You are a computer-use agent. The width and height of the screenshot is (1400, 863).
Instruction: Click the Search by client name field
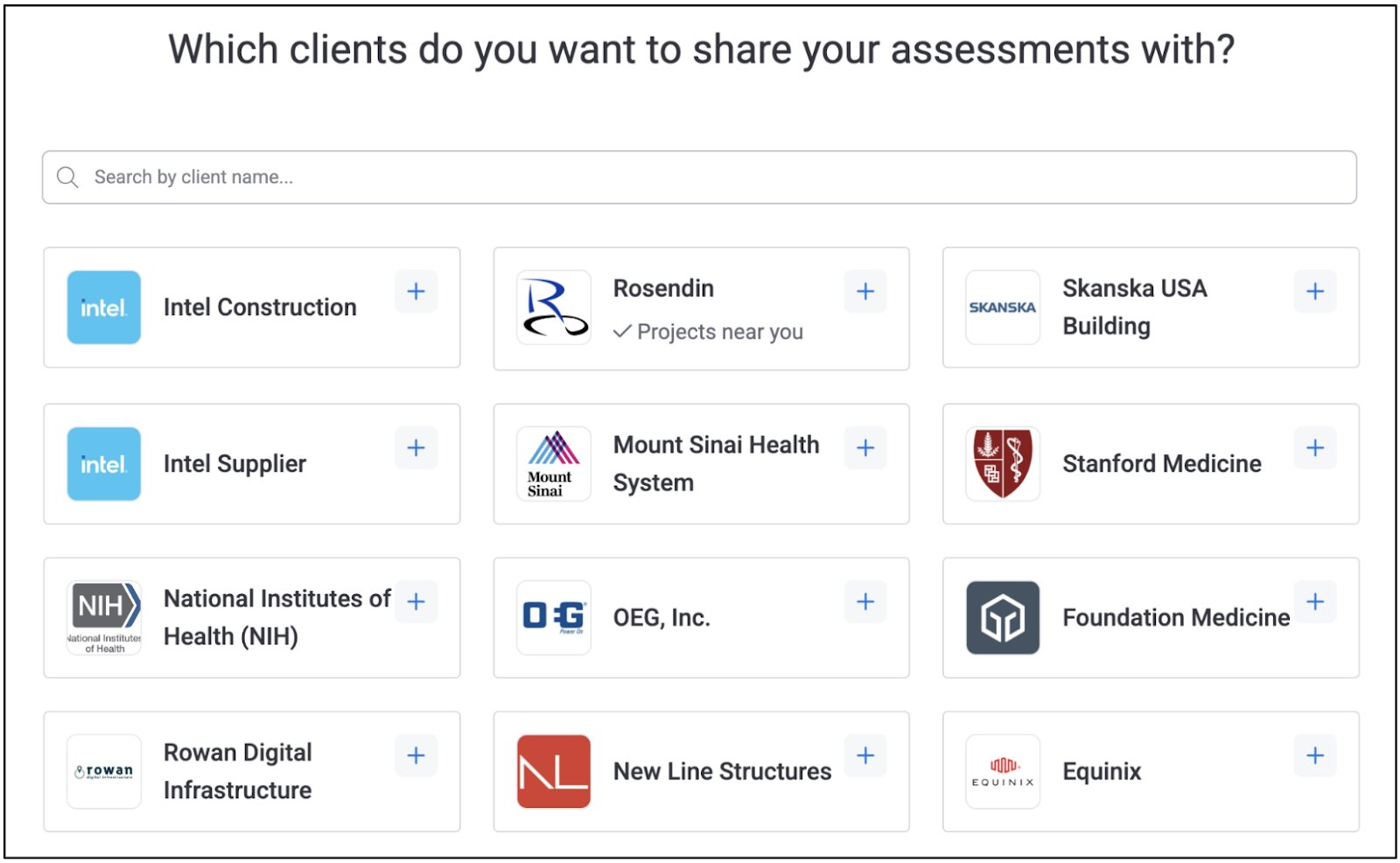[699, 178]
